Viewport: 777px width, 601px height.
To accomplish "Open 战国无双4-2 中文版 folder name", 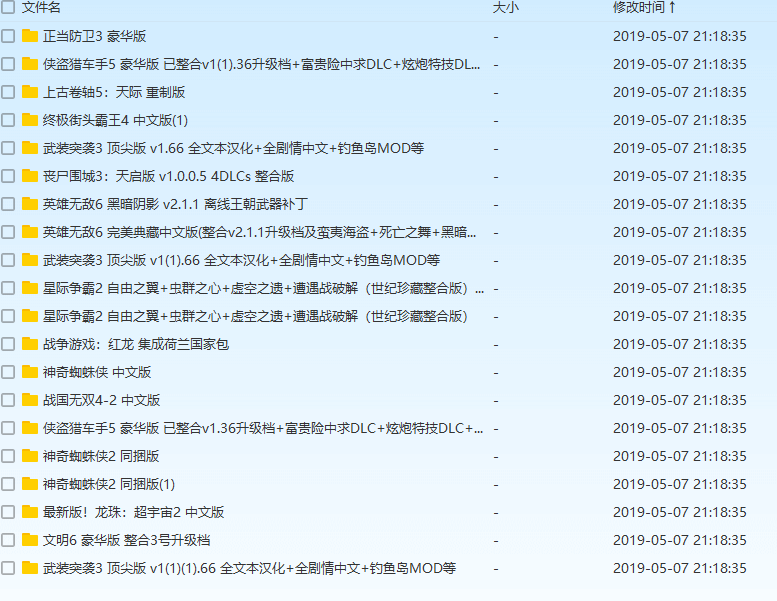I will pos(102,400).
